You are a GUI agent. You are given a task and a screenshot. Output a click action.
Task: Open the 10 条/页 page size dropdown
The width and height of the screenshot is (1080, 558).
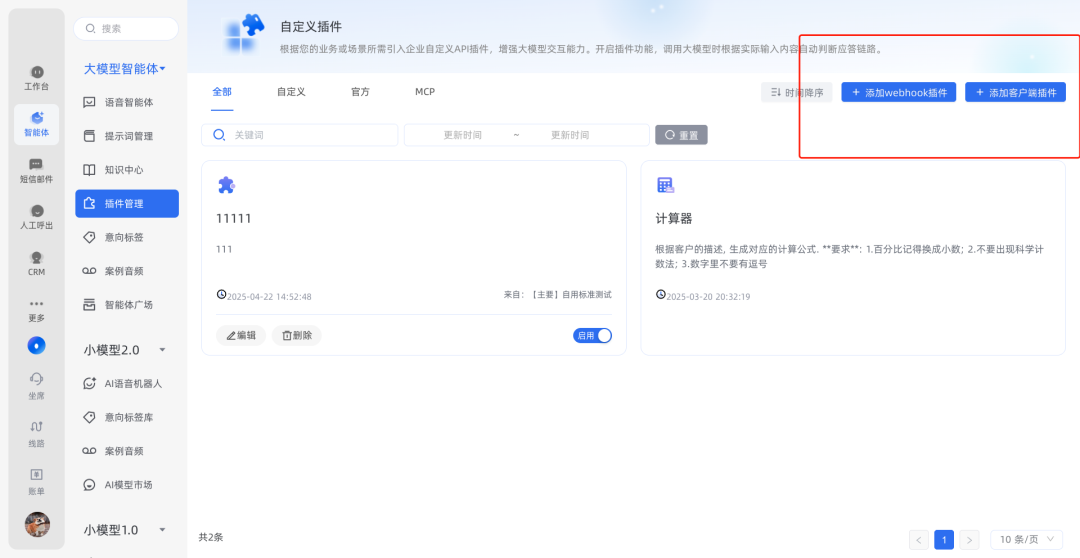coord(1027,539)
